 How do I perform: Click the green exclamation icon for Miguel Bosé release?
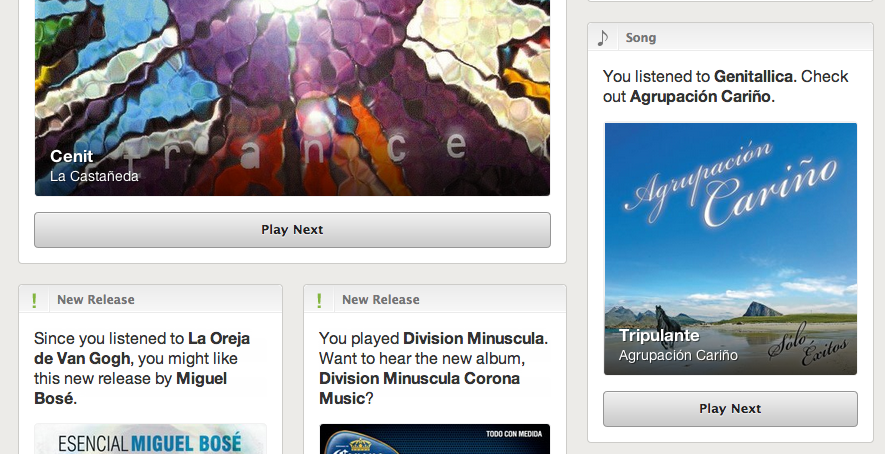(34, 300)
